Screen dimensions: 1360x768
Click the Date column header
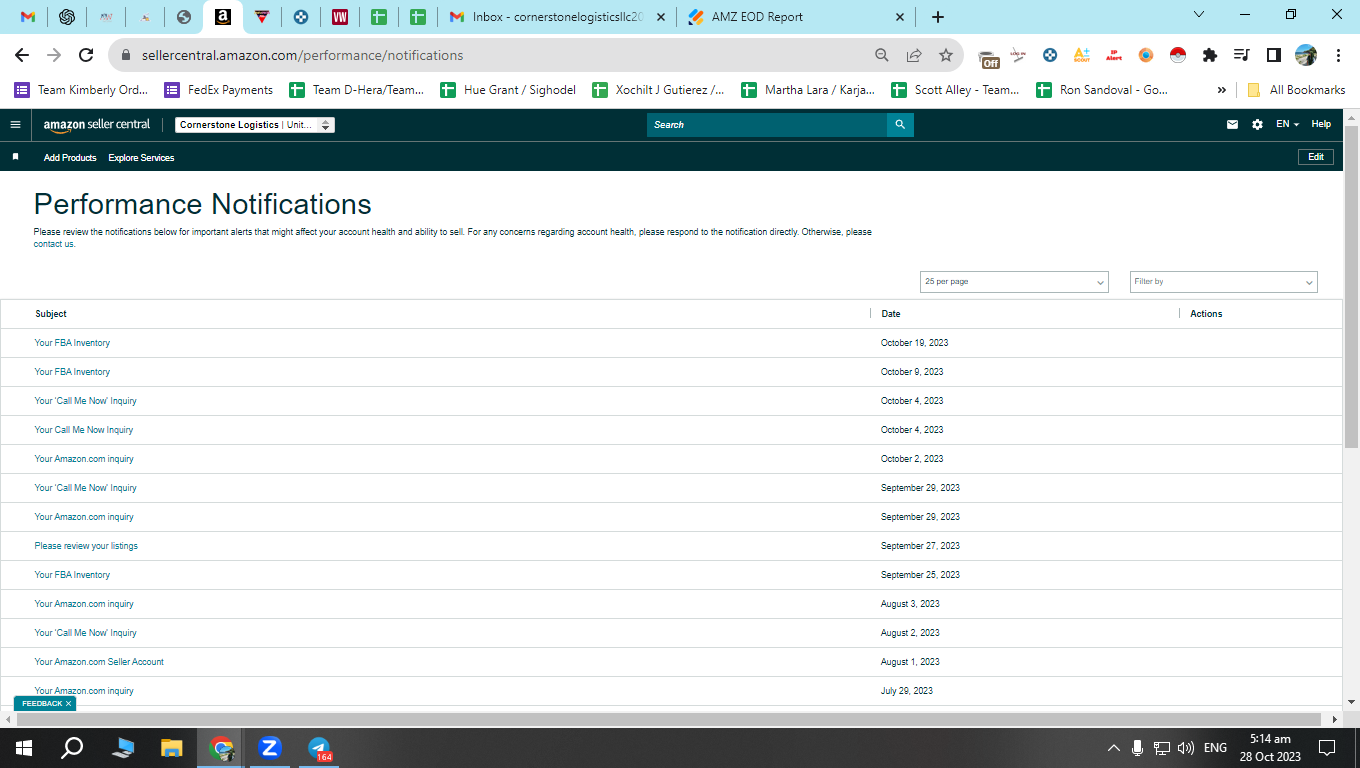click(x=891, y=314)
